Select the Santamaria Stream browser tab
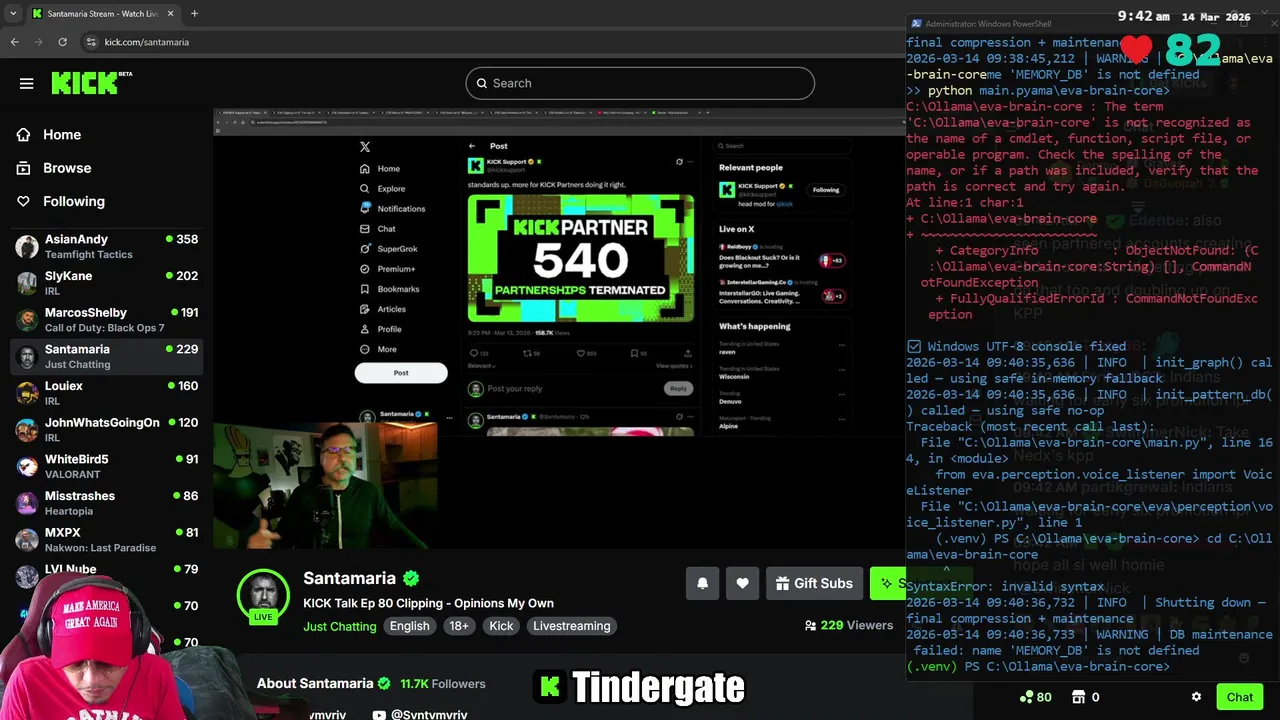 (103, 14)
